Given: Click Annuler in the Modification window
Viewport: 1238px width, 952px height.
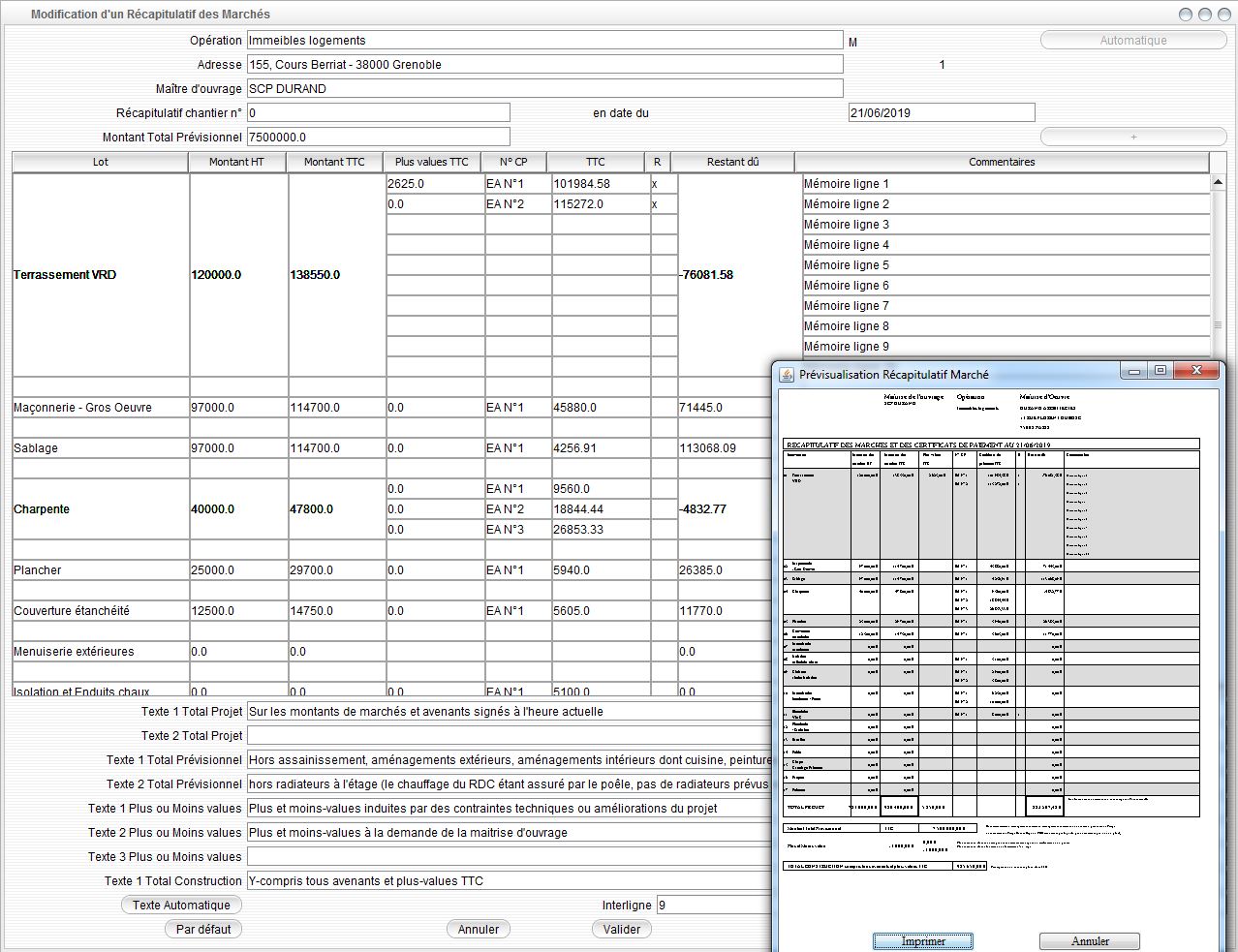Looking at the screenshot, I should coord(479,929).
